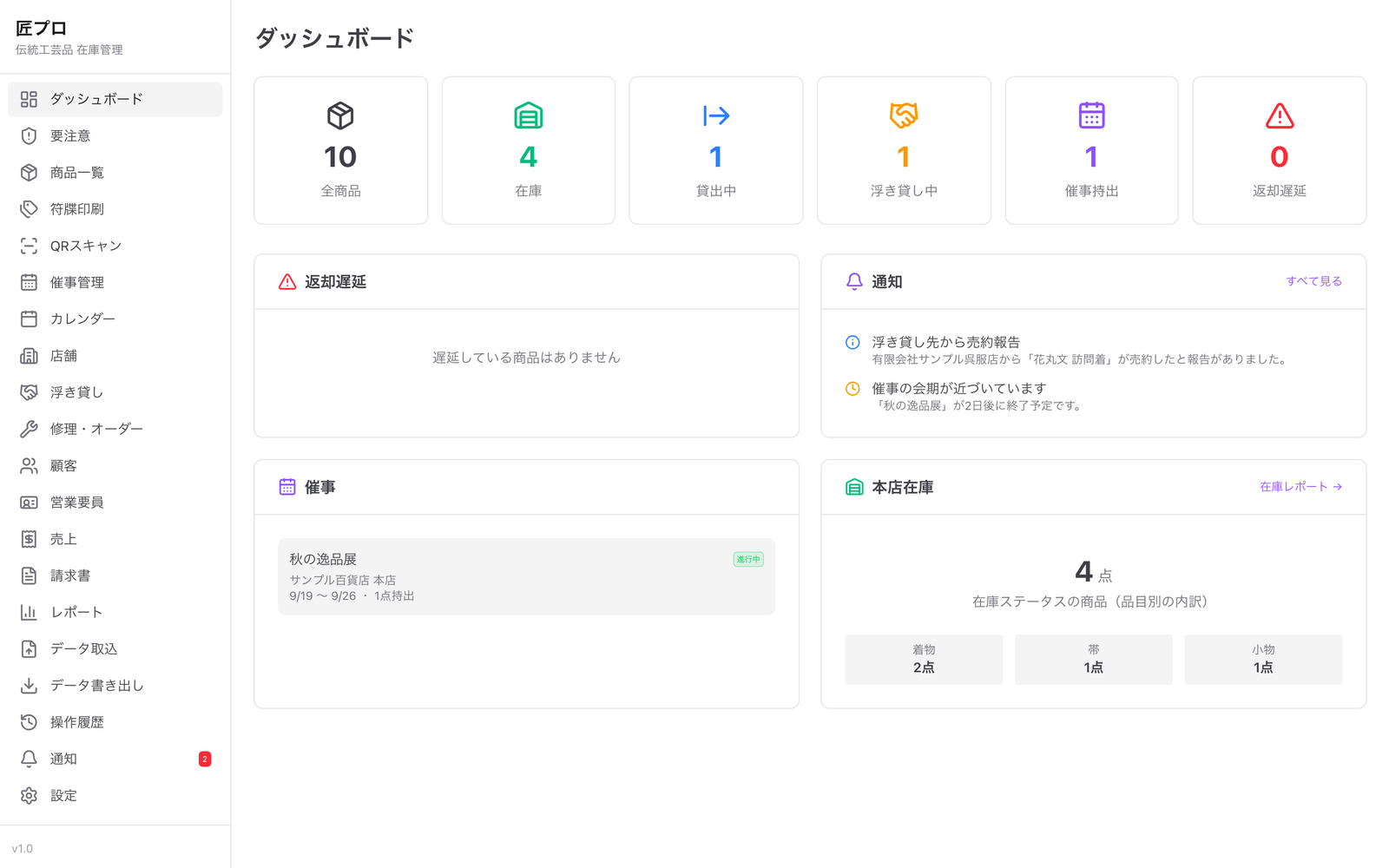Click the red warning icon on 返却遅延 card
Viewport: 1389px width, 868px height.
[1280, 115]
